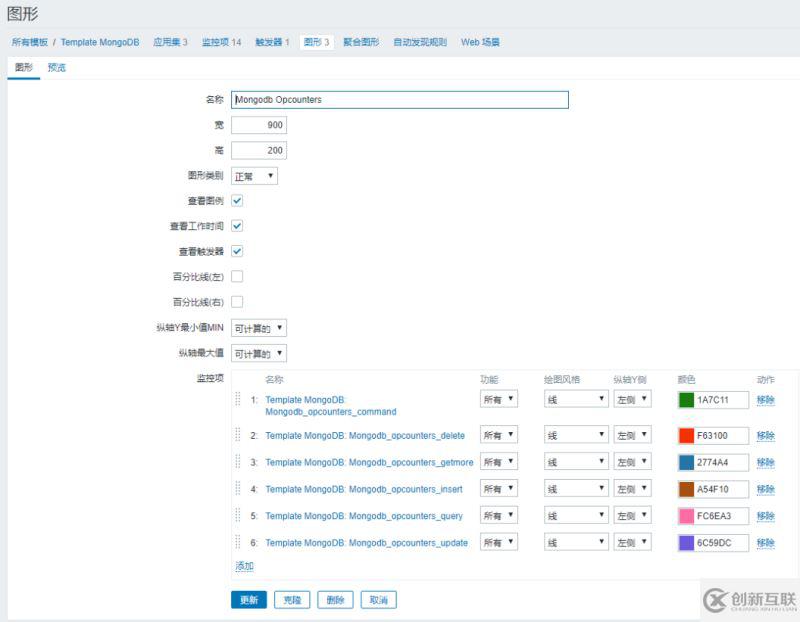Switch to the 预览 tab
Viewport: 800px width, 622px height.
point(57,67)
